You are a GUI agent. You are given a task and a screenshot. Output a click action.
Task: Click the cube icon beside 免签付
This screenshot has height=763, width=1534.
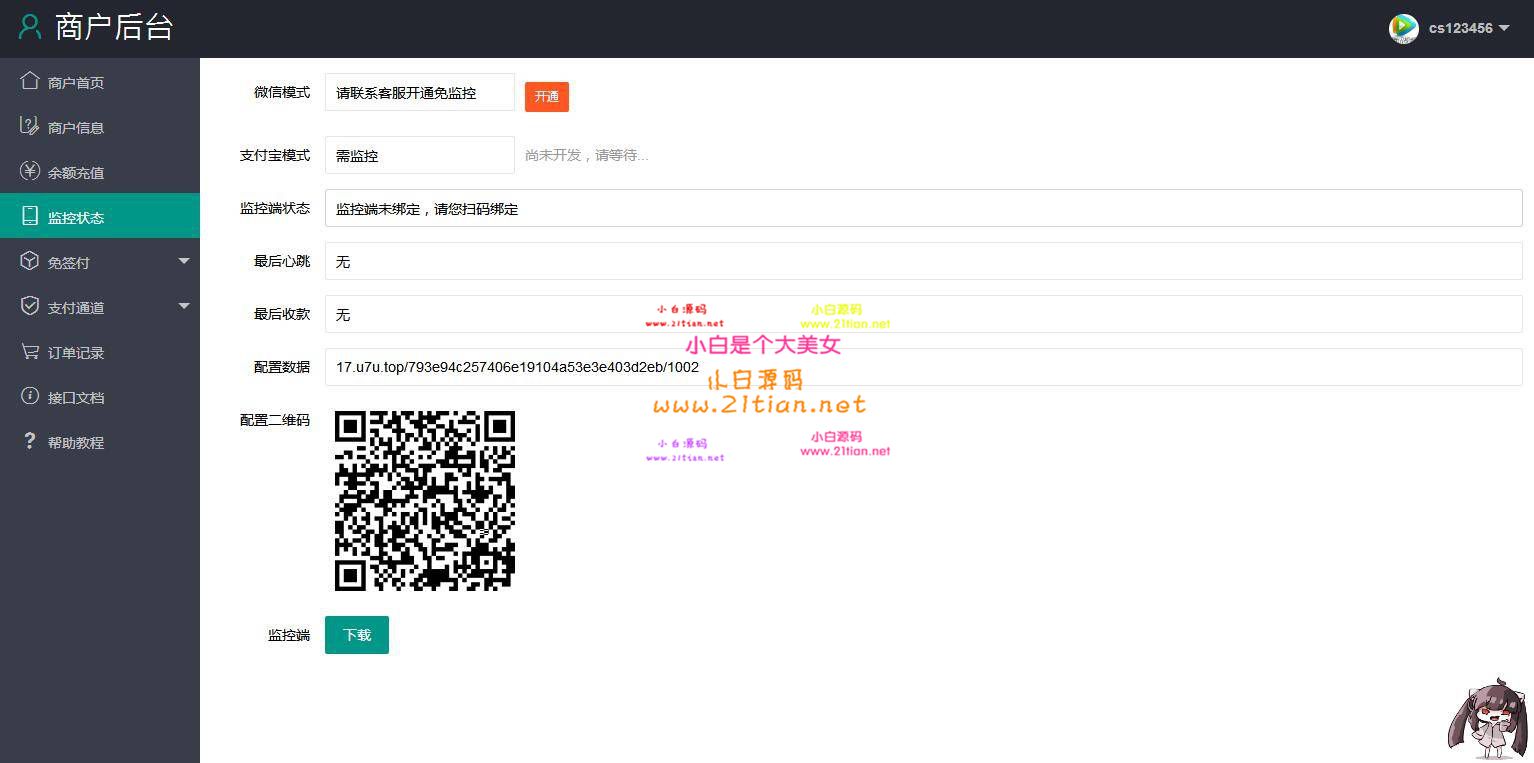30,261
